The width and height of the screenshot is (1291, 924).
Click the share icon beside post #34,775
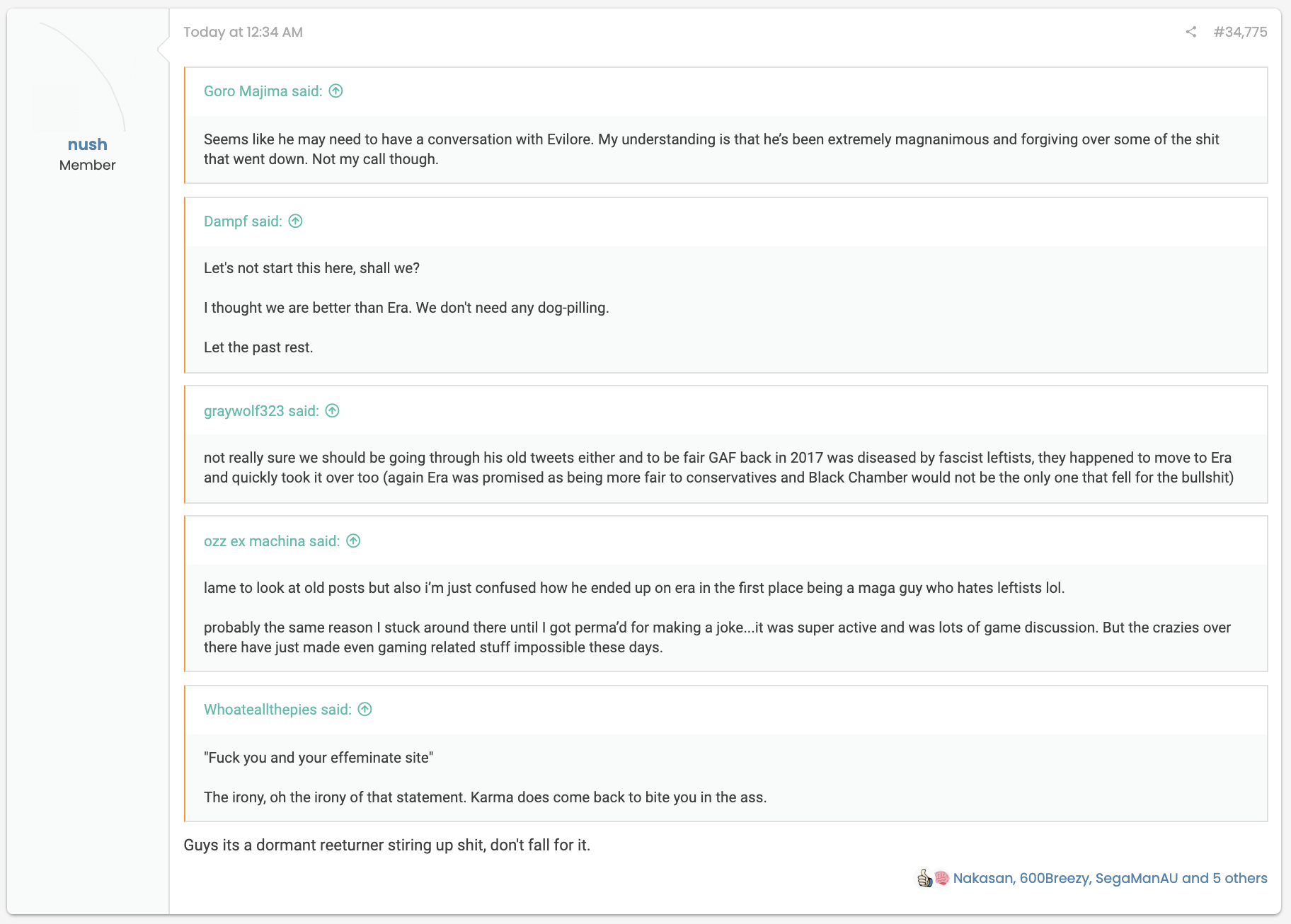tap(1191, 32)
